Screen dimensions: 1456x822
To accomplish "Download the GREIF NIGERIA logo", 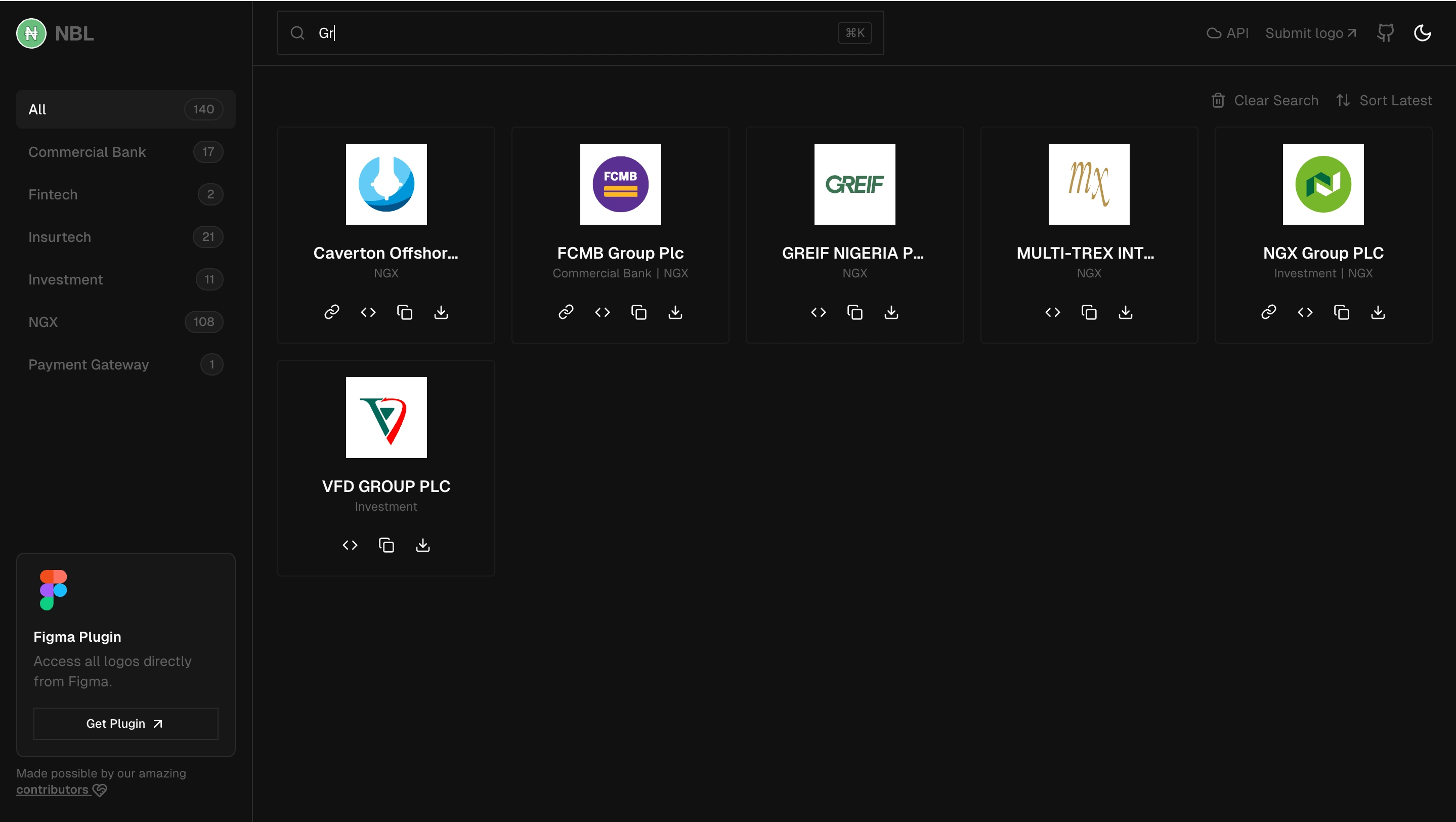I will (x=891, y=312).
